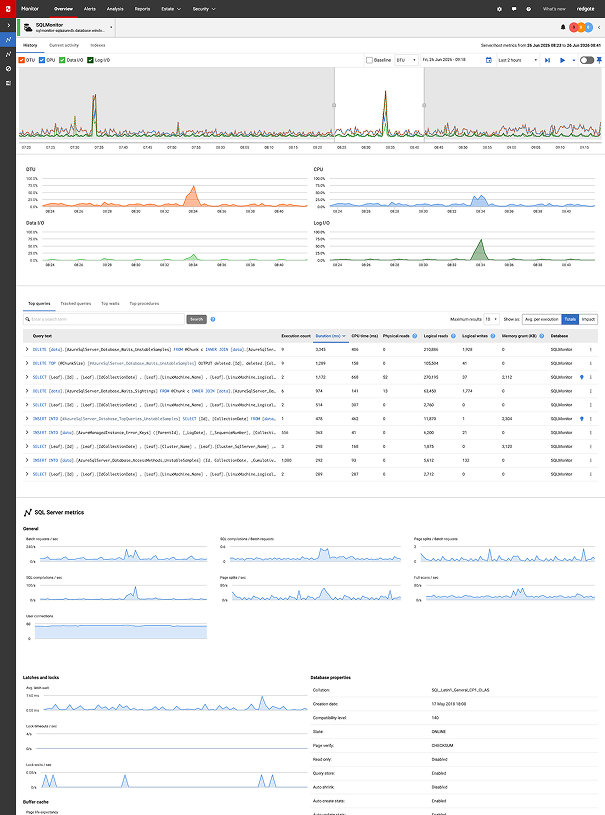The image size is (605, 815).
Task: Open the Last 2 hours time range dropdown
Action: click(x=518, y=60)
